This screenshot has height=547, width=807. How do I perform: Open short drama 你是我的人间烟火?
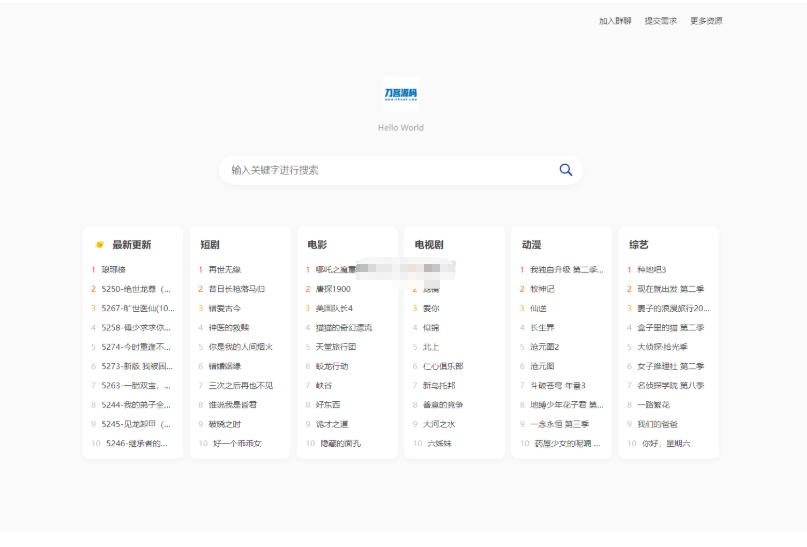click(x=240, y=347)
